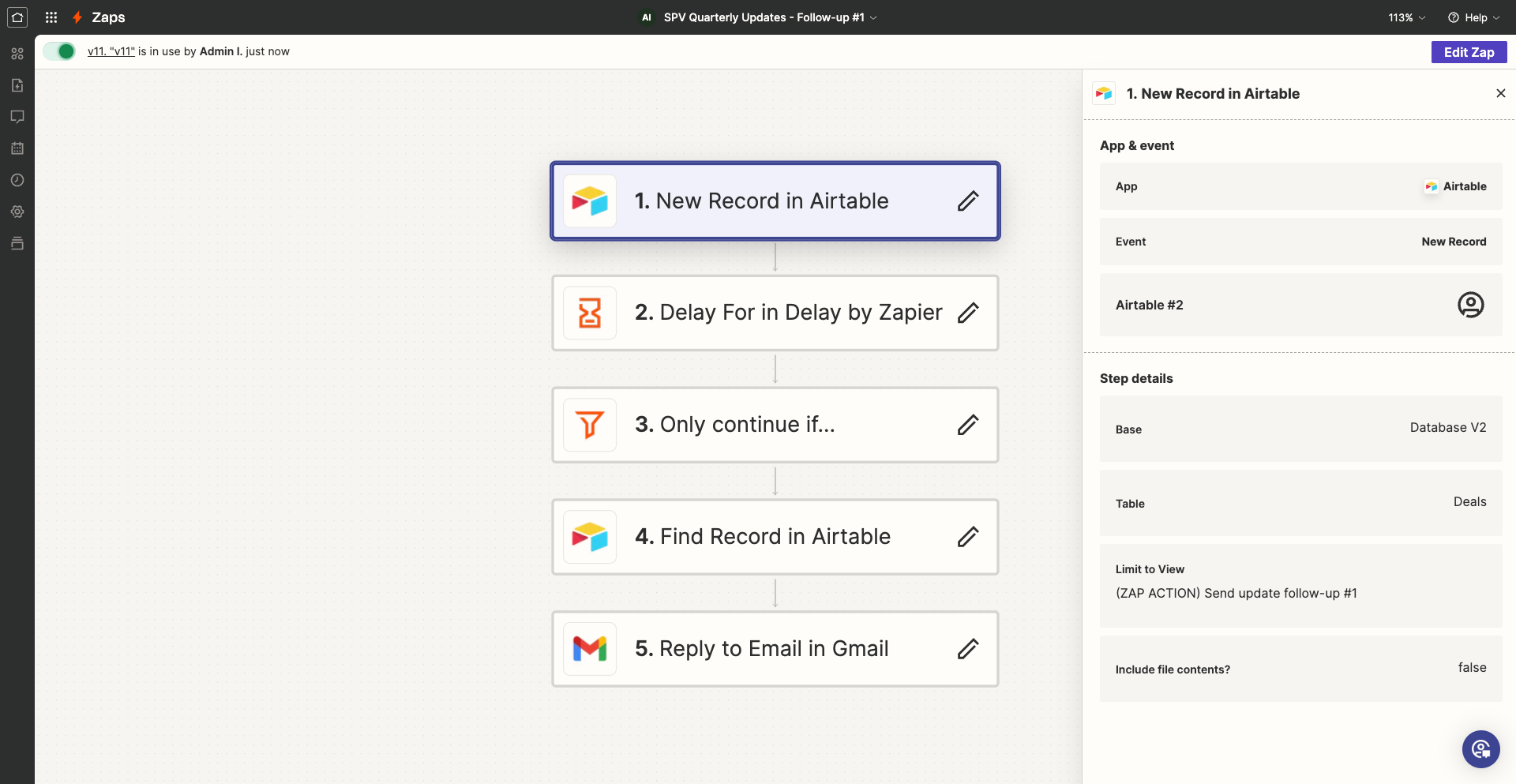Open the 113% zoom level dropdown
1516x784 pixels.
tap(1407, 17)
